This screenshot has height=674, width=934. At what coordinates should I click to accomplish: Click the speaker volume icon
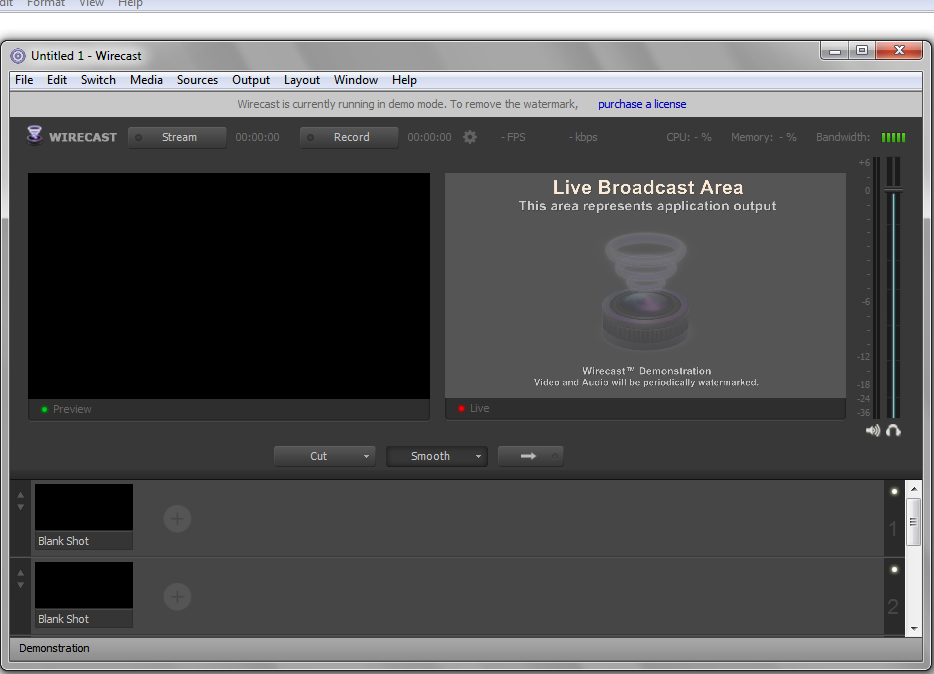point(873,430)
